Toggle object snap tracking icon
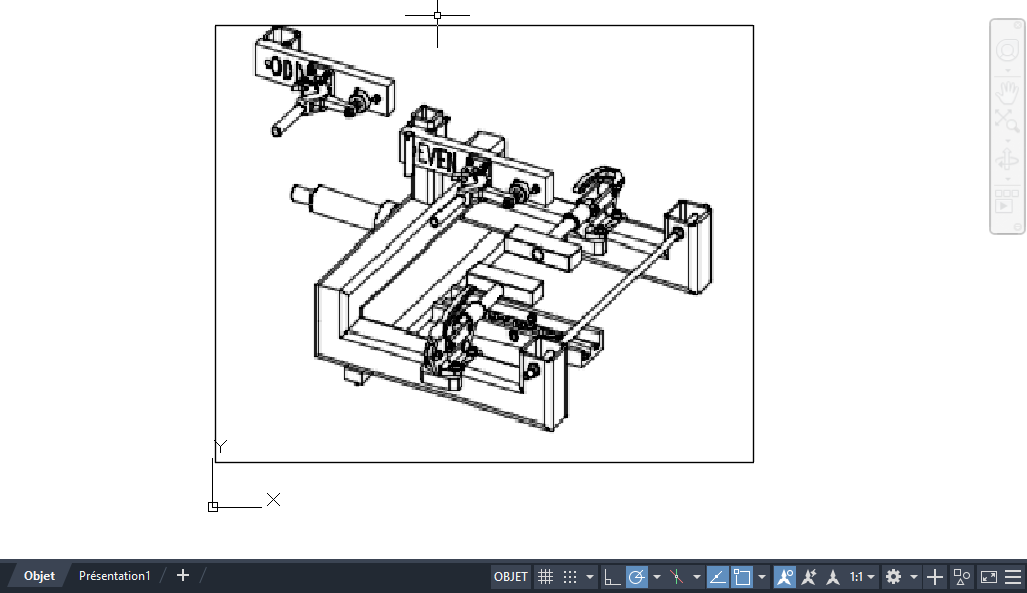 [717, 577]
